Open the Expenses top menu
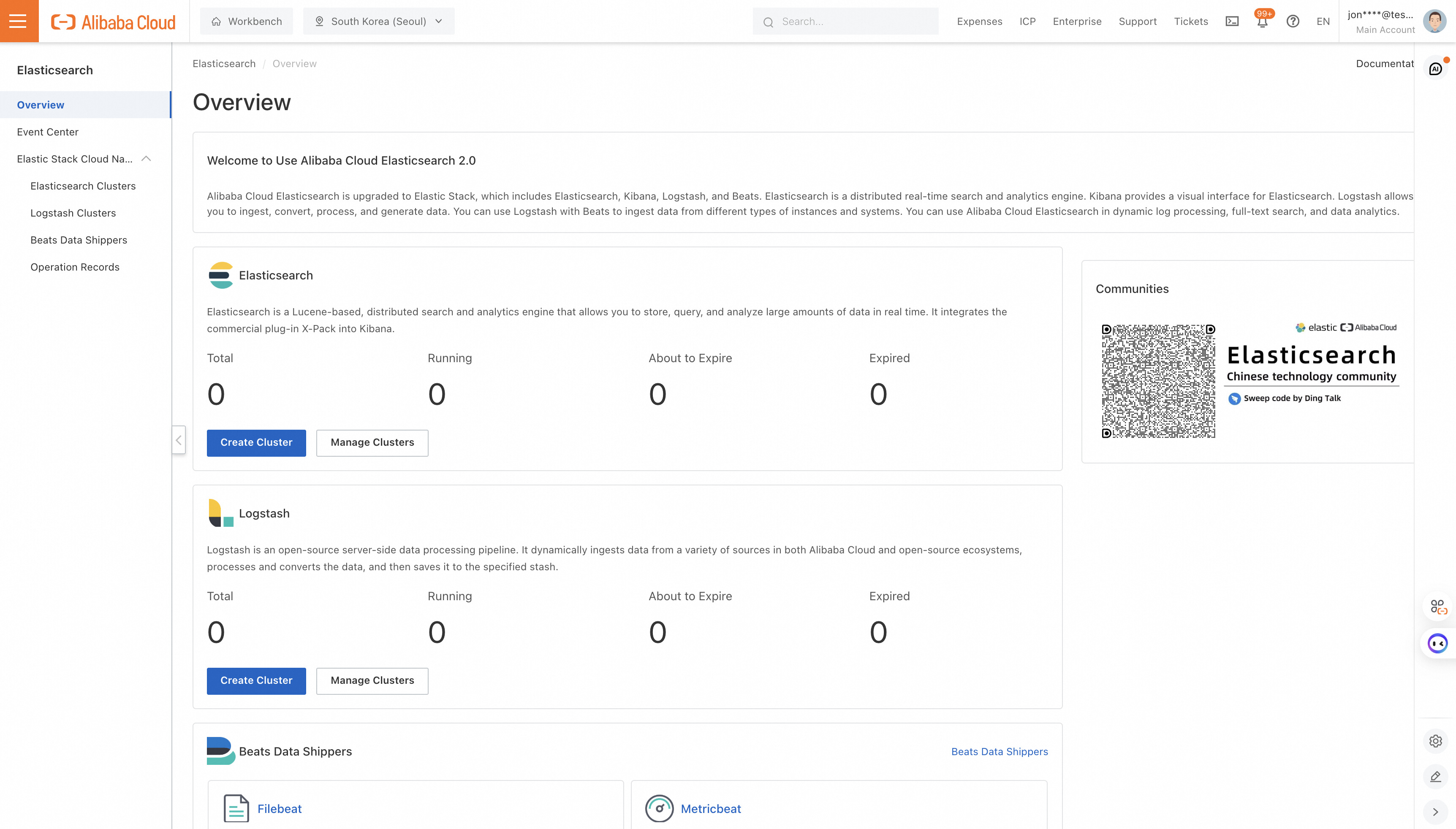Screen dimensions: 1456x829 point(979,22)
